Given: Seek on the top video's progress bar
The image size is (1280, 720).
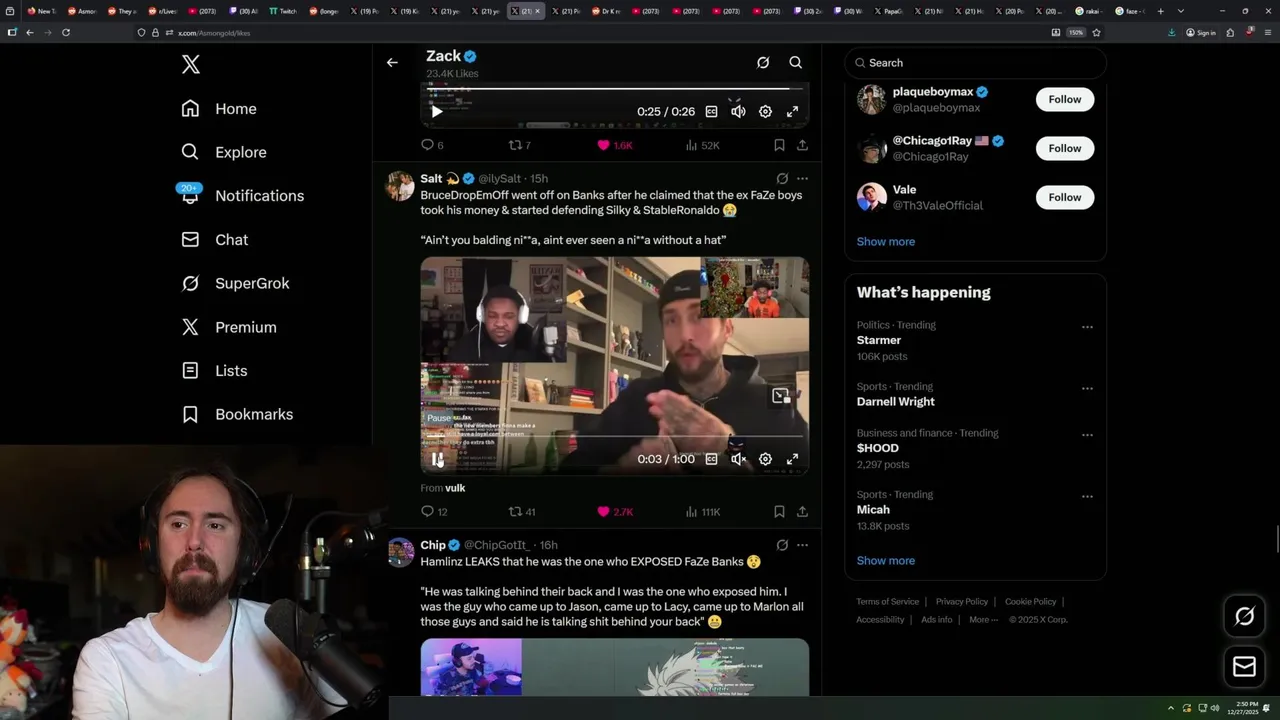Looking at the screenshot, I should [615, 89].
